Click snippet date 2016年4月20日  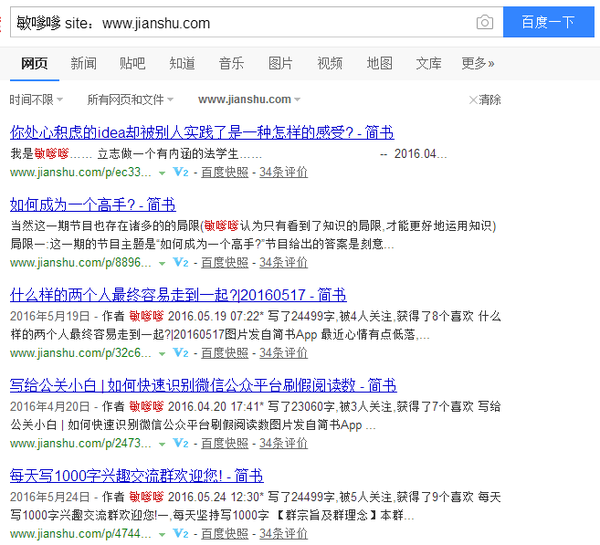(x=50, y=406)
